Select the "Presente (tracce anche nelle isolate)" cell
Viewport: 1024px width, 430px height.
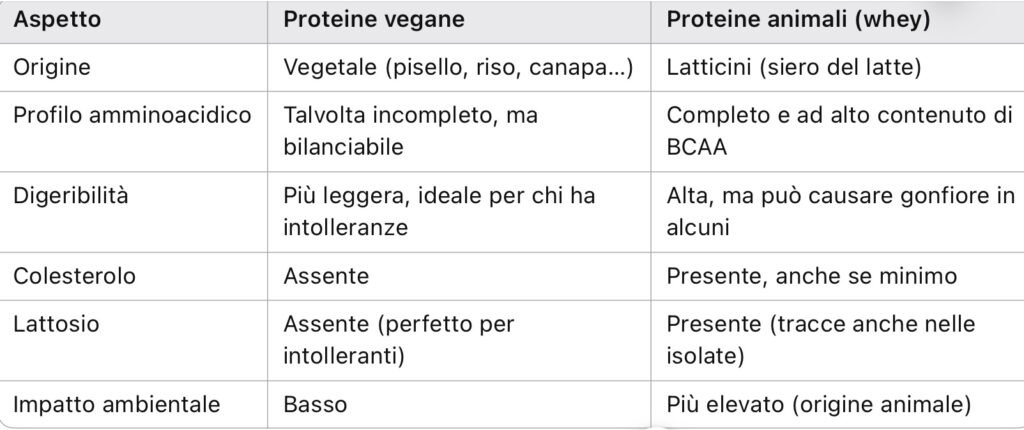coord(820,339)
